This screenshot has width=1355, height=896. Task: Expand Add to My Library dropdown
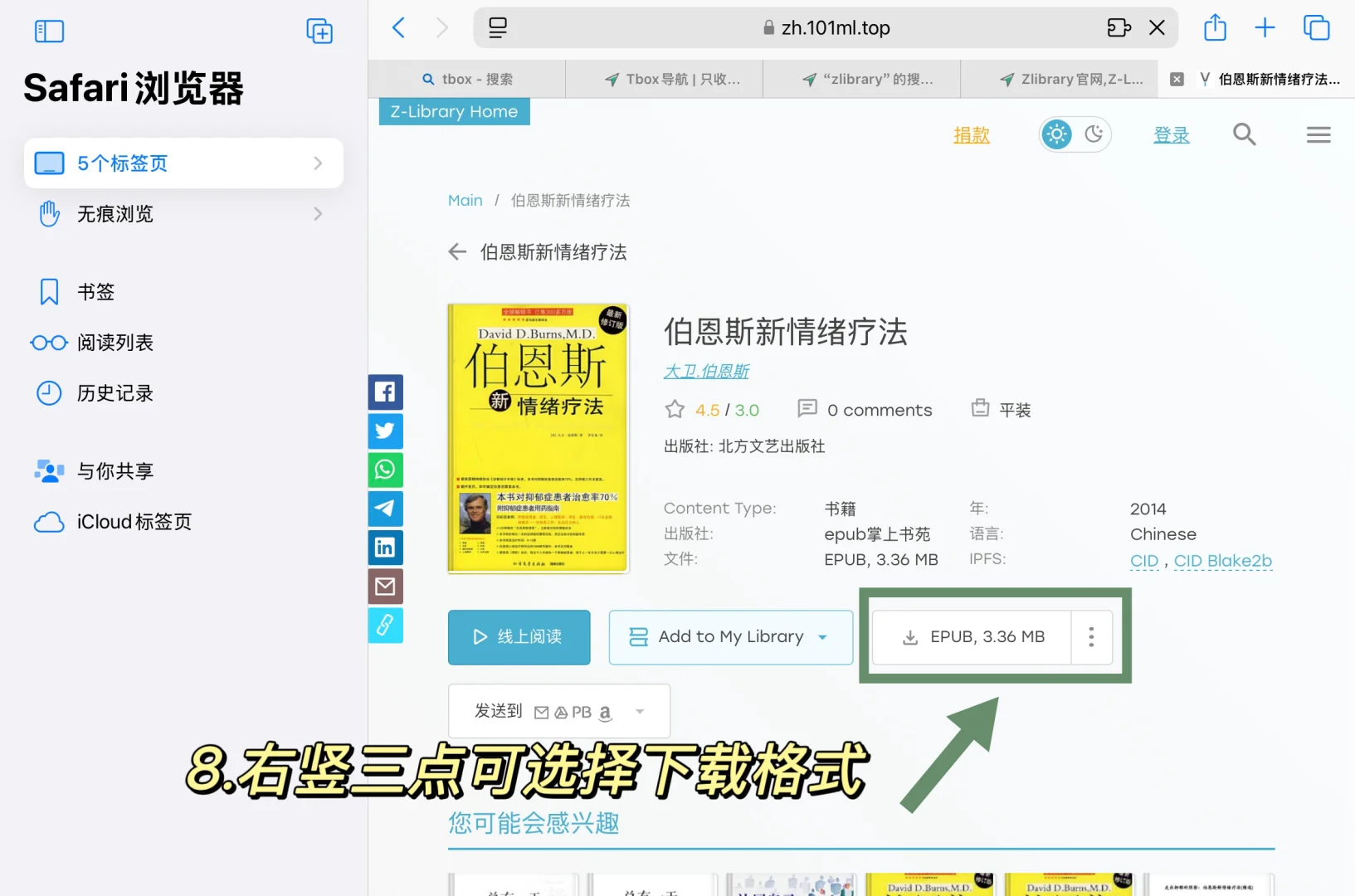822,637
